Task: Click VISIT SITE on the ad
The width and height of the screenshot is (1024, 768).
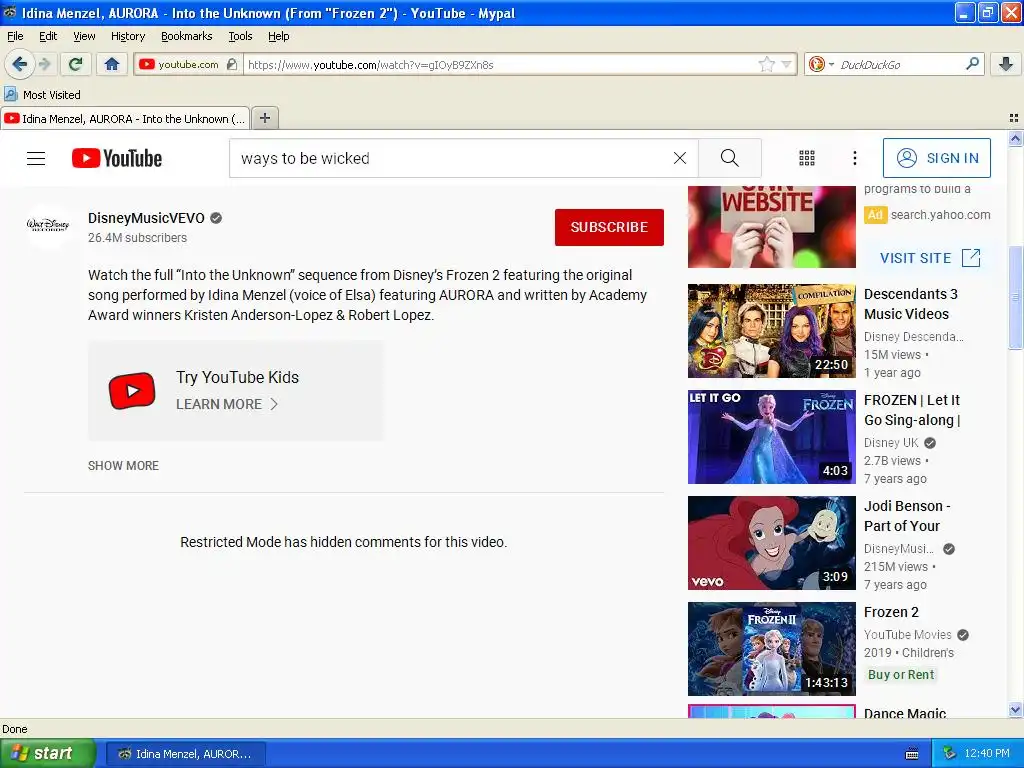Action: click(x=929, y=258)
